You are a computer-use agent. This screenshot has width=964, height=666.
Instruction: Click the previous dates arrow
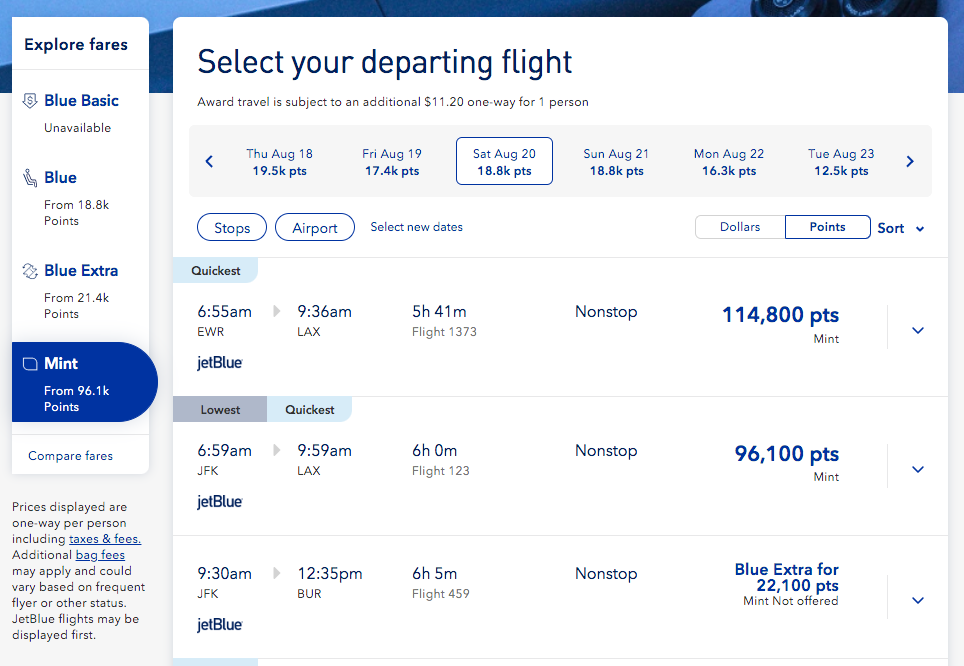click(209, 160)
